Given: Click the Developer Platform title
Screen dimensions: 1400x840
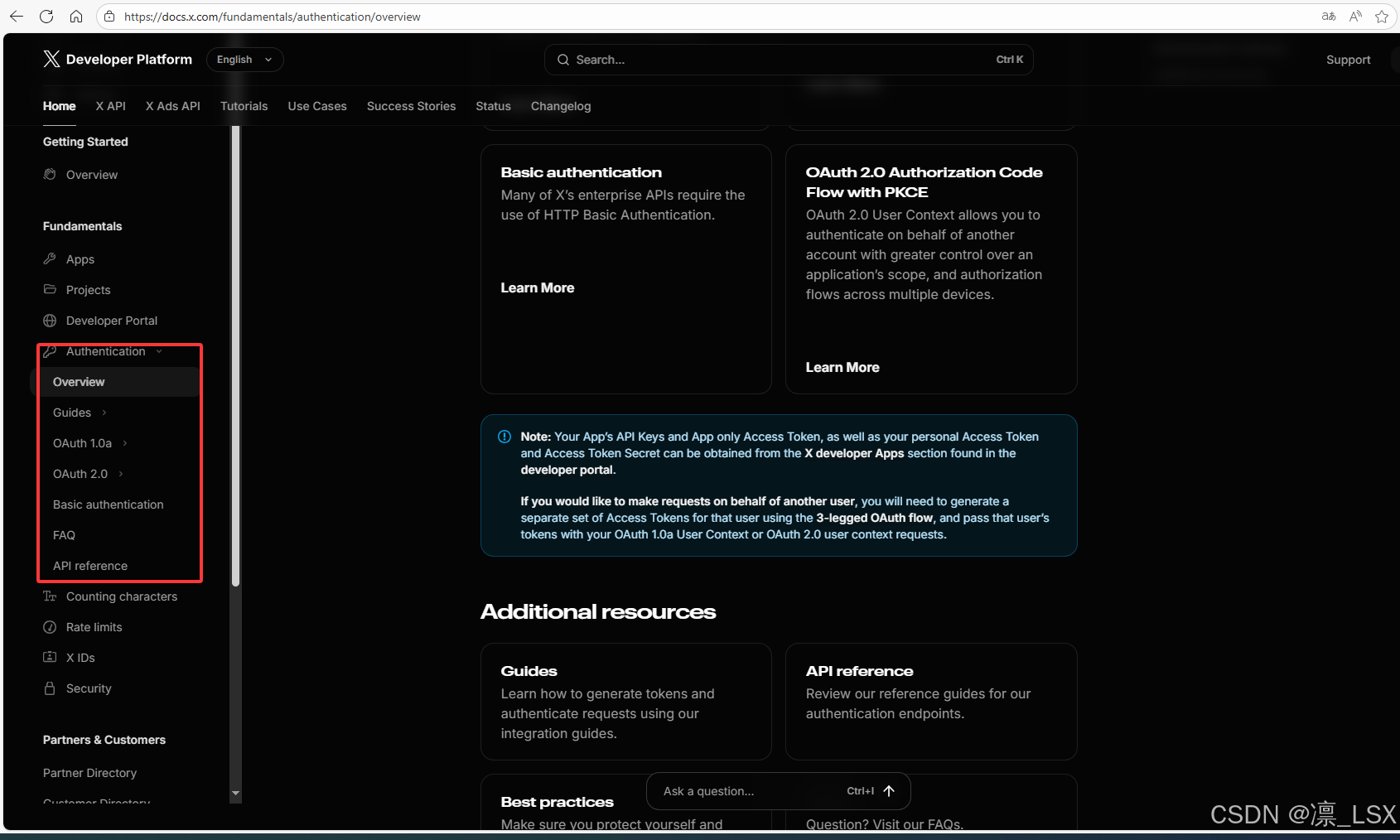Looking at the screenshot, I should click(x=129, y=60).
